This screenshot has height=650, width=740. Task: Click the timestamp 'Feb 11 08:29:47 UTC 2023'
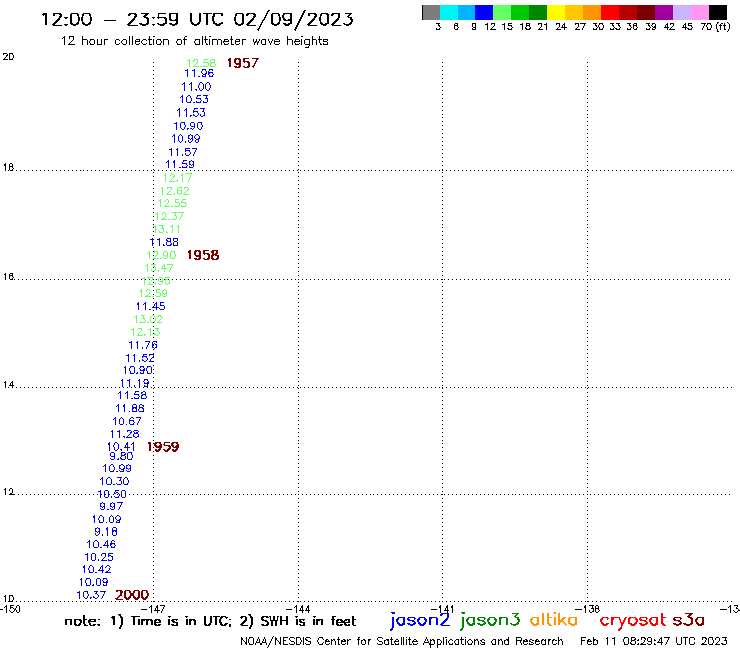[x=654, y=642]
